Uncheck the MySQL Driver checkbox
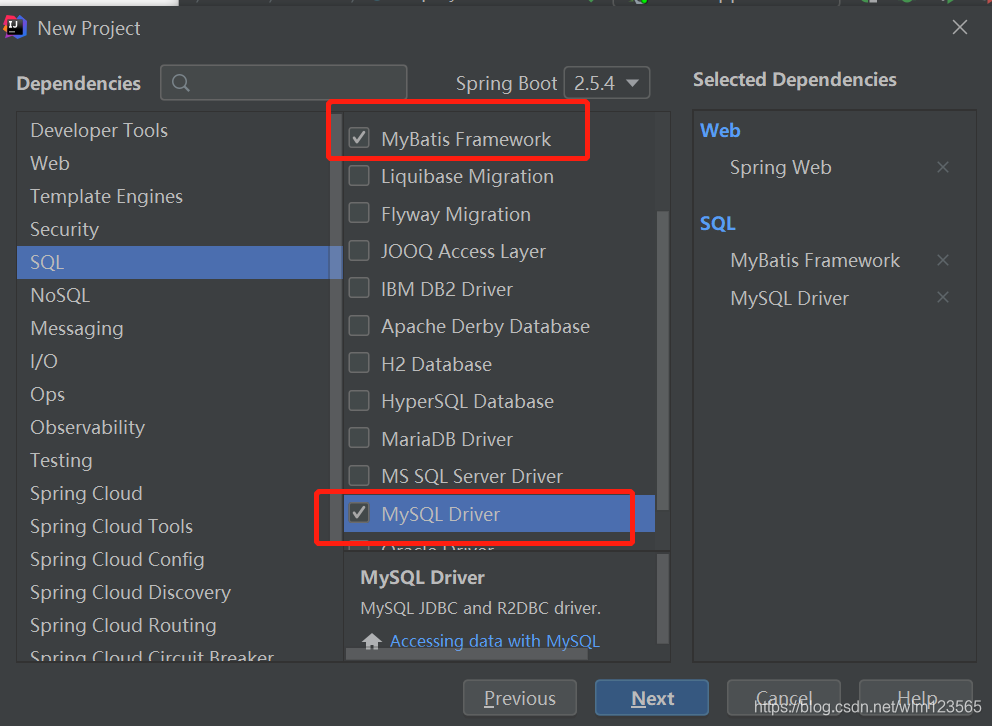Screen dimensions: 992x726 359,513
